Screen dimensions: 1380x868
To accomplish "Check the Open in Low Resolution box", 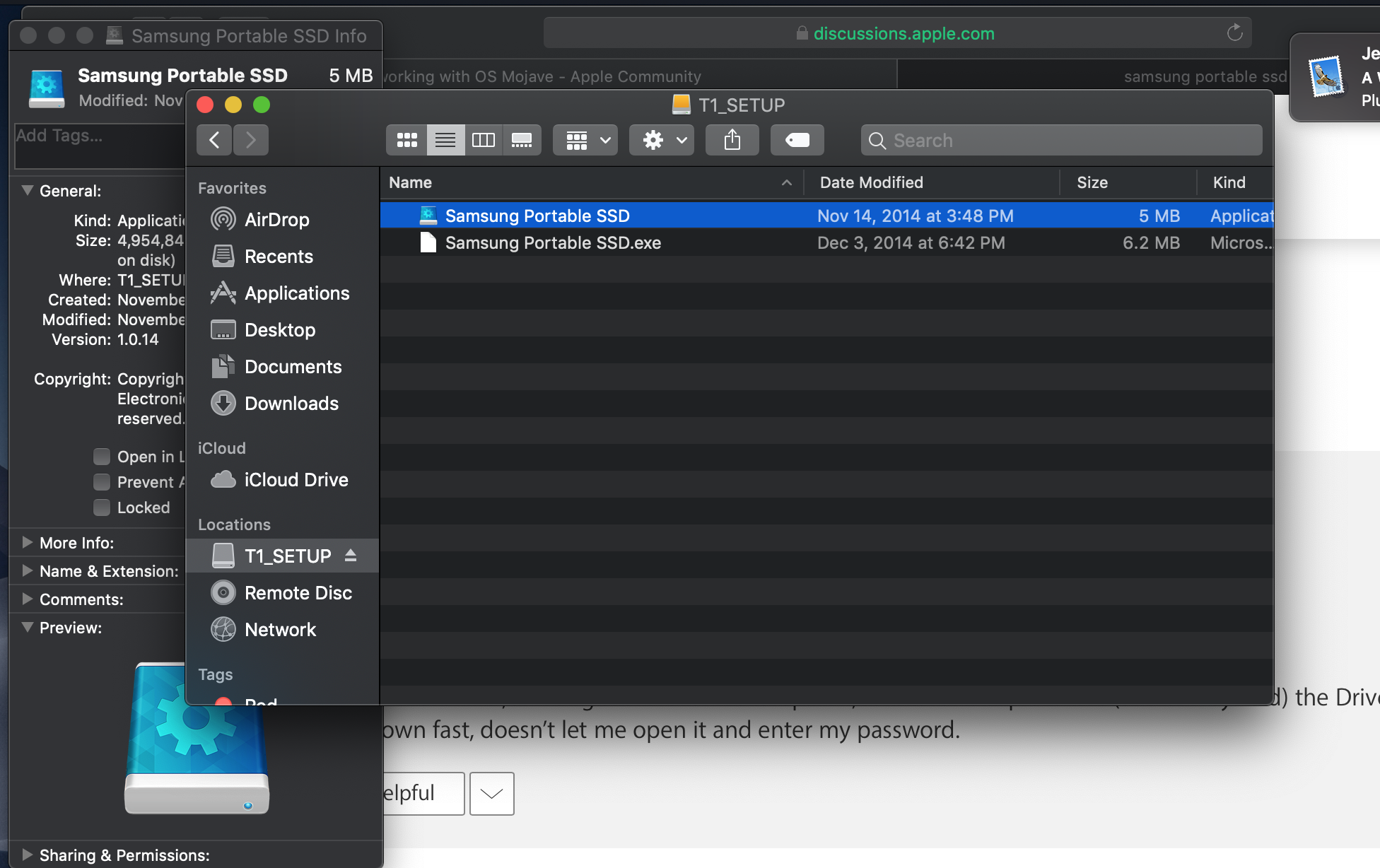I will [102, 457].
